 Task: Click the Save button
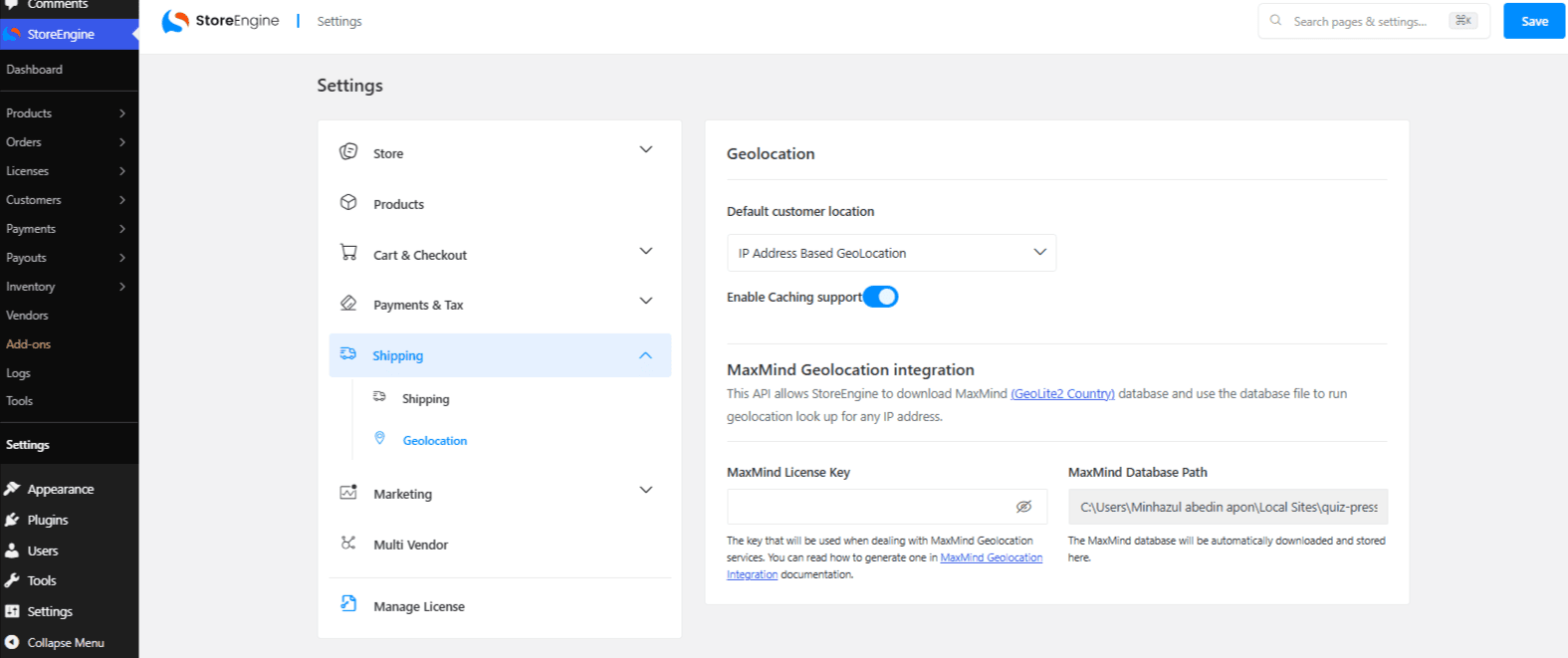tap(1534, 21)
